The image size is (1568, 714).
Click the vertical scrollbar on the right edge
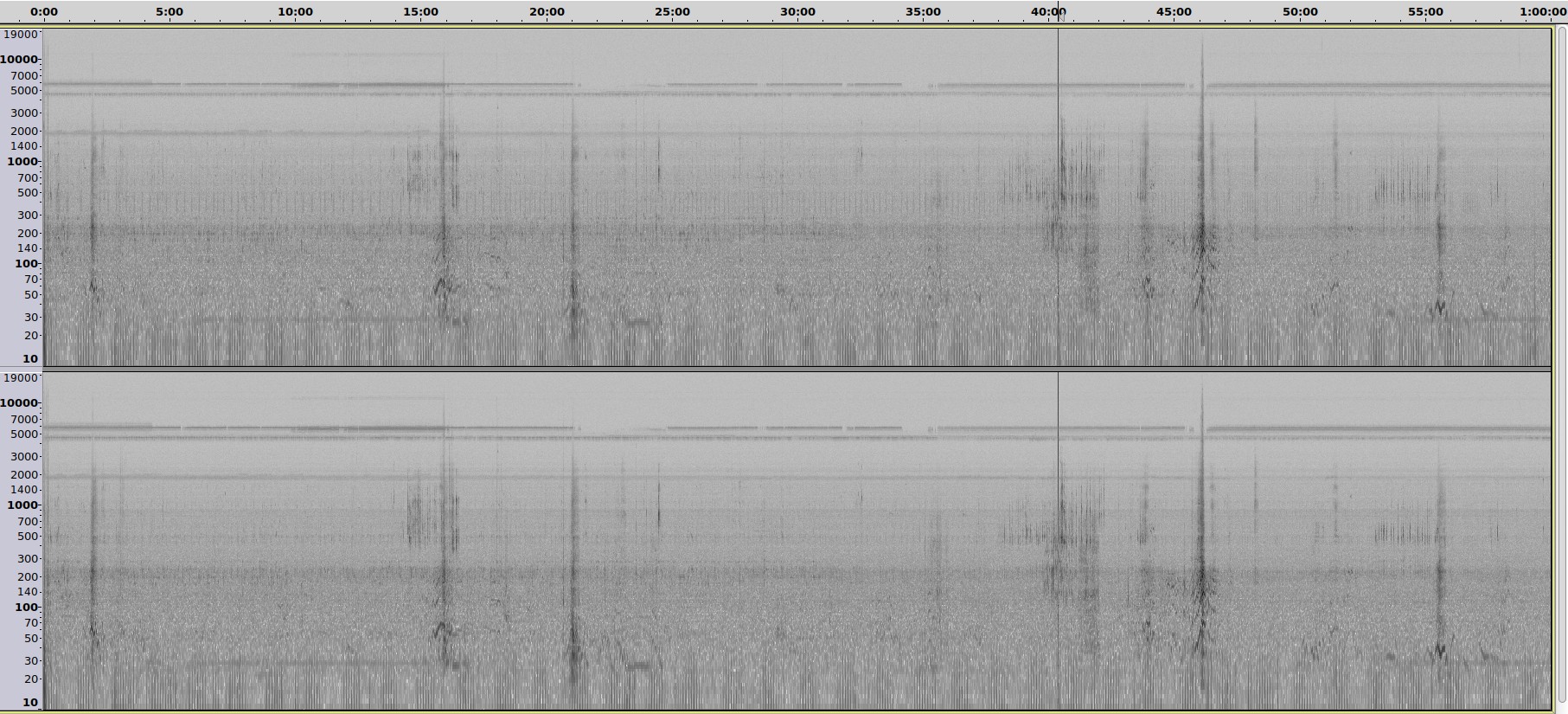[1561, 363]
